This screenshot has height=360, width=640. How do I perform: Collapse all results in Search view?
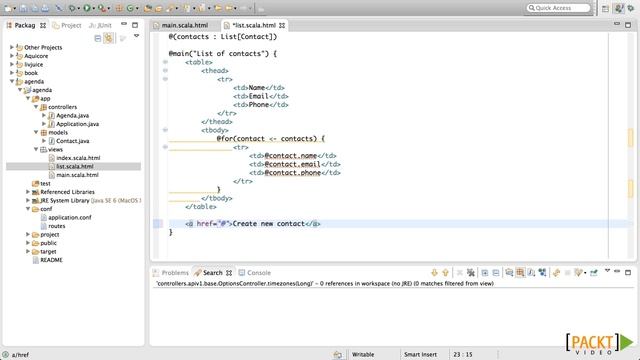coord(496,272)
